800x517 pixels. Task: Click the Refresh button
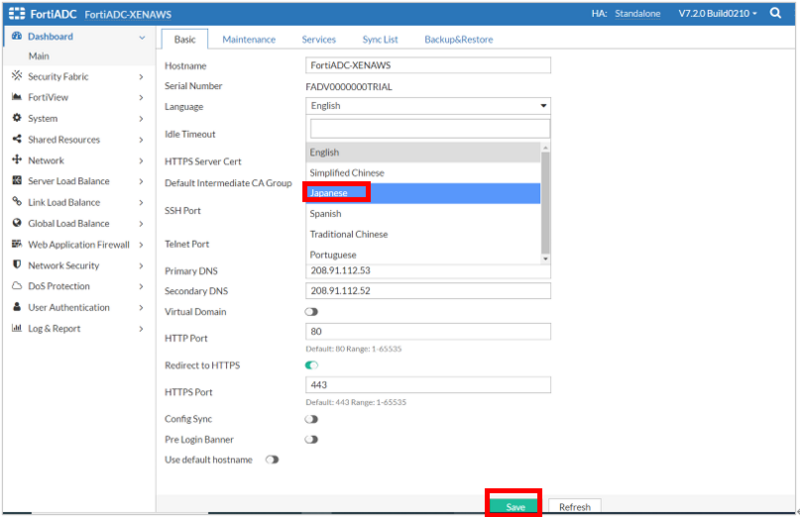(574, 506)
